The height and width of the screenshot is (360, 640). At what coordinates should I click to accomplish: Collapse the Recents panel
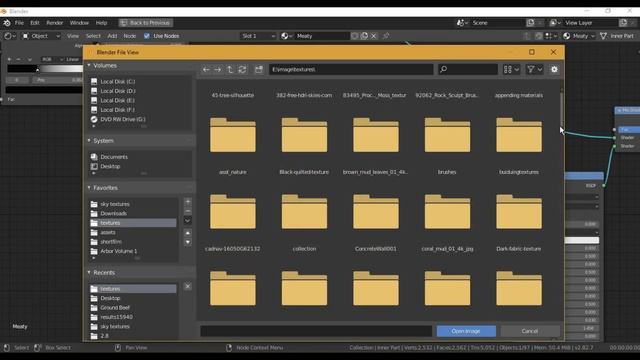point(89,272)
